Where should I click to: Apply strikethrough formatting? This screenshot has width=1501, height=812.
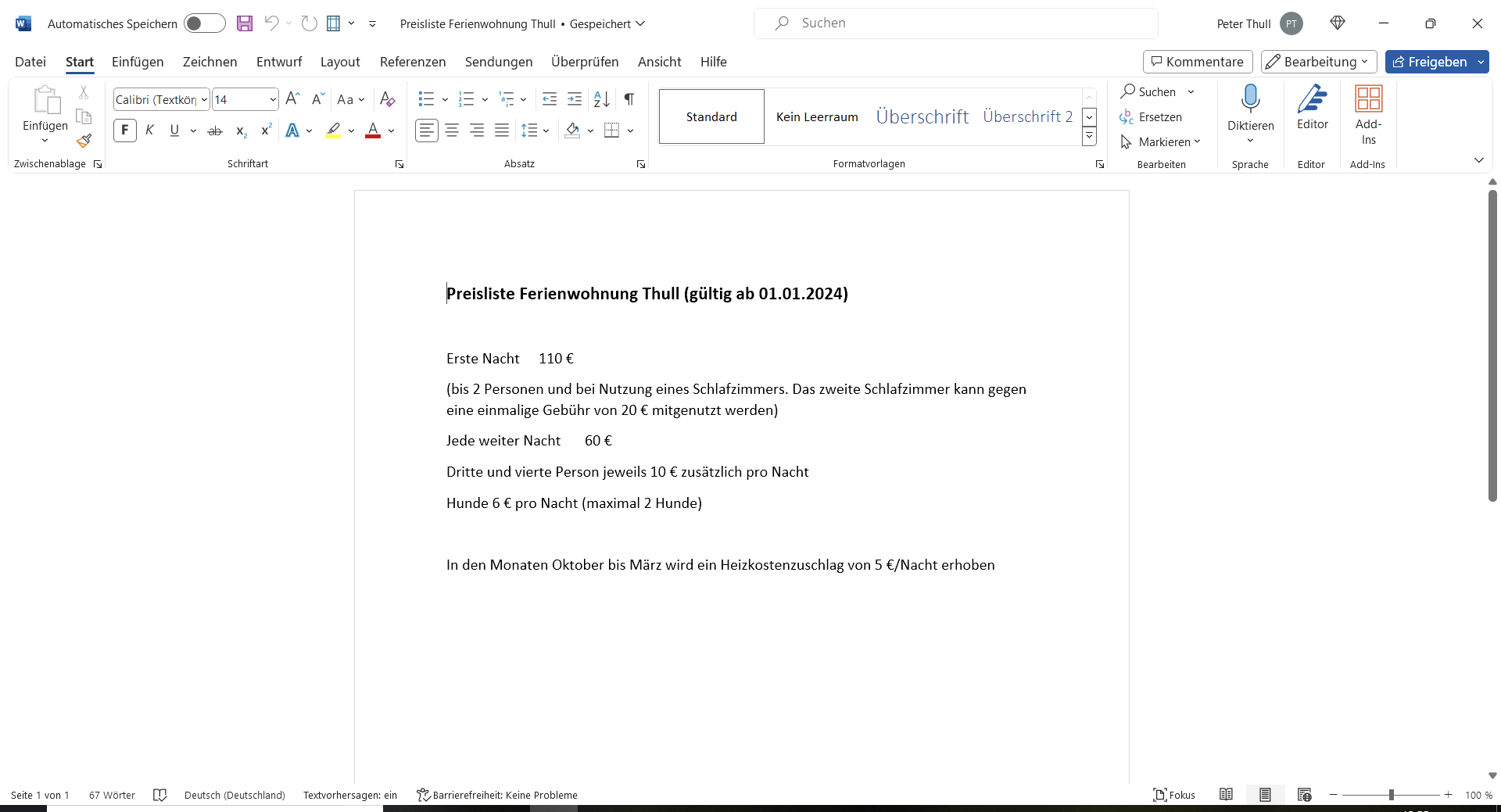215,131
